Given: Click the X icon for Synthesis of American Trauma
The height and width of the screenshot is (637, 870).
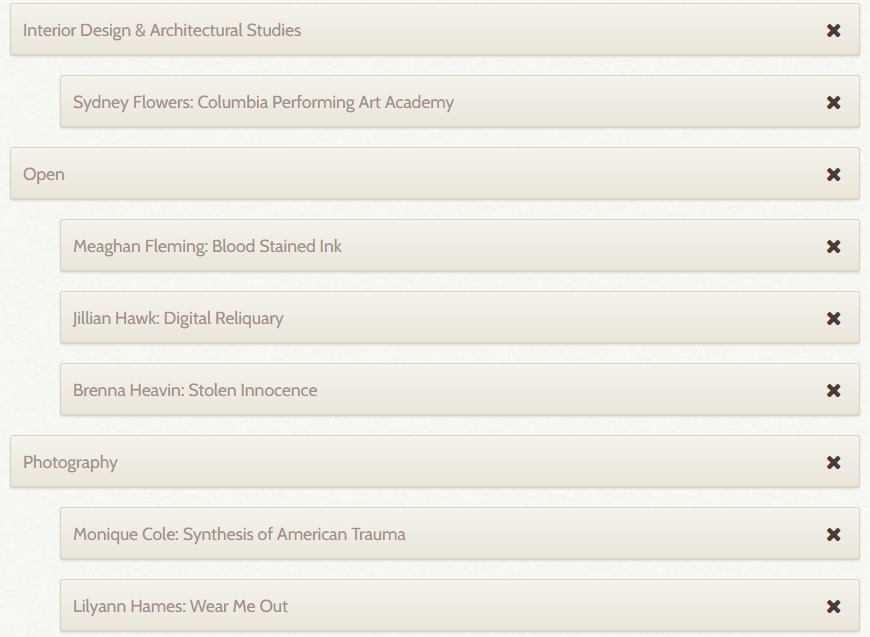Looking at the screenshot, I should tap(833, 535).
